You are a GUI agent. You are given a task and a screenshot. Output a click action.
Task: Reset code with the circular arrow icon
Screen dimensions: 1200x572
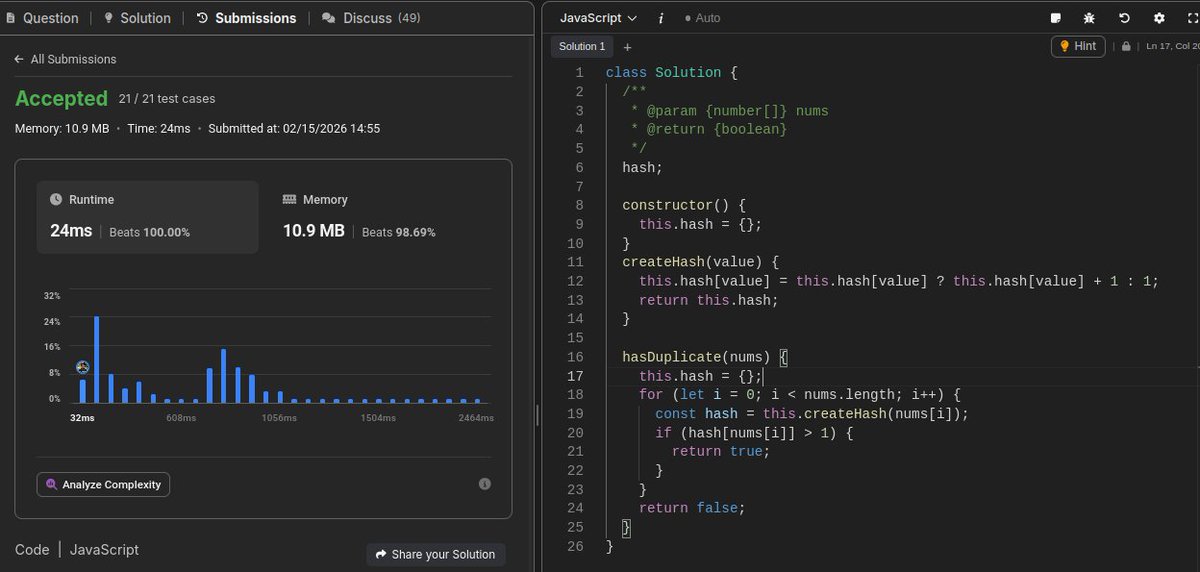point(1124,18)
